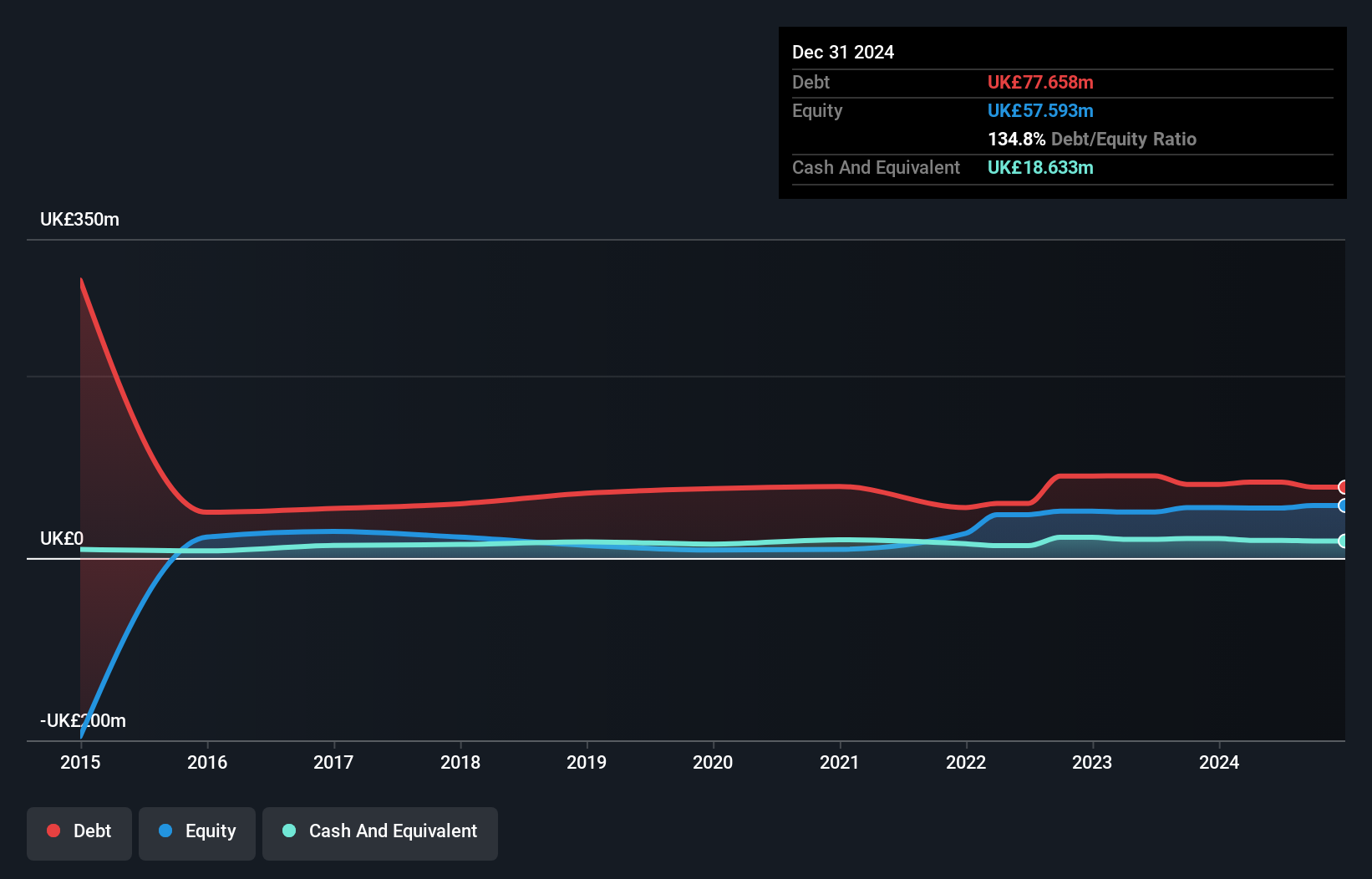Click the 2020 x-axis label
This screenshot has height=879, width=1372.
tap(713, 762)
